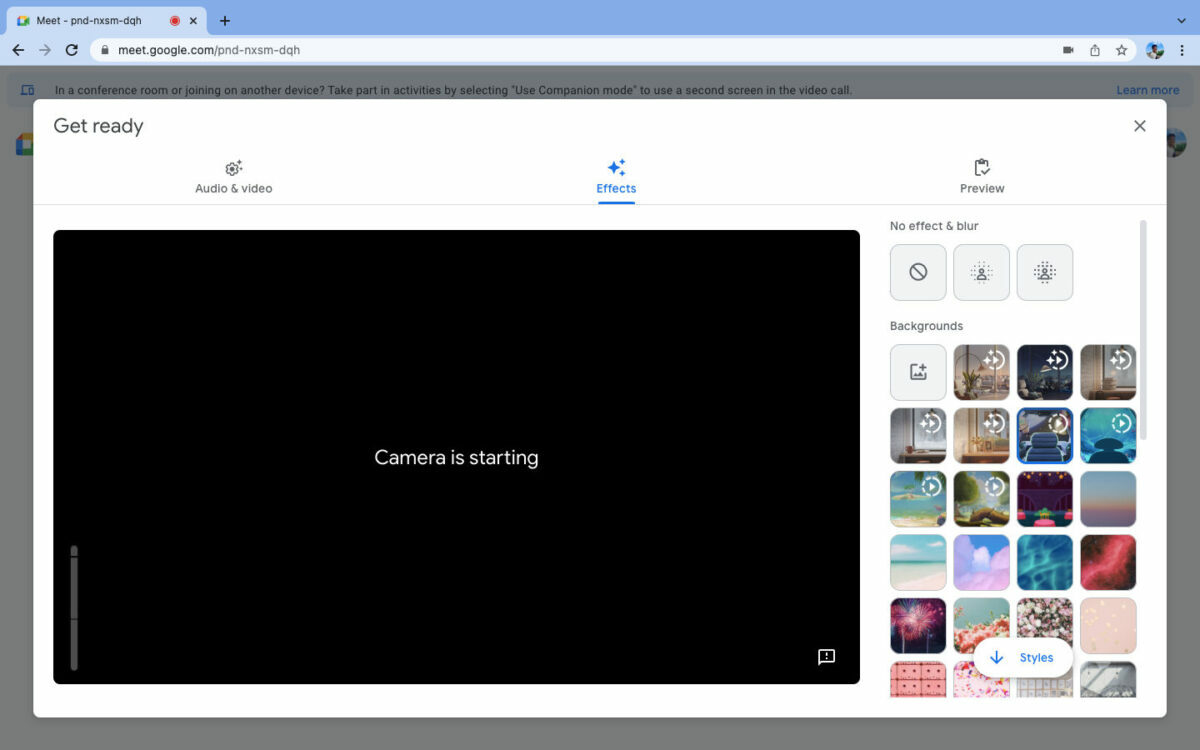
Task: Open the Learn more link
Action: [x=1147, y=89]
